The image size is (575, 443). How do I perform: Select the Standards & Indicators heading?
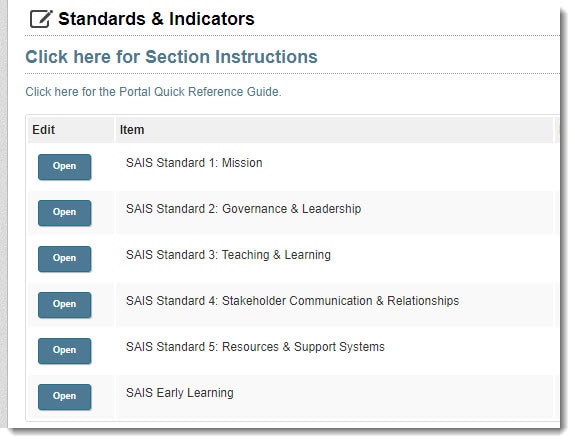(x=156, y=19)
